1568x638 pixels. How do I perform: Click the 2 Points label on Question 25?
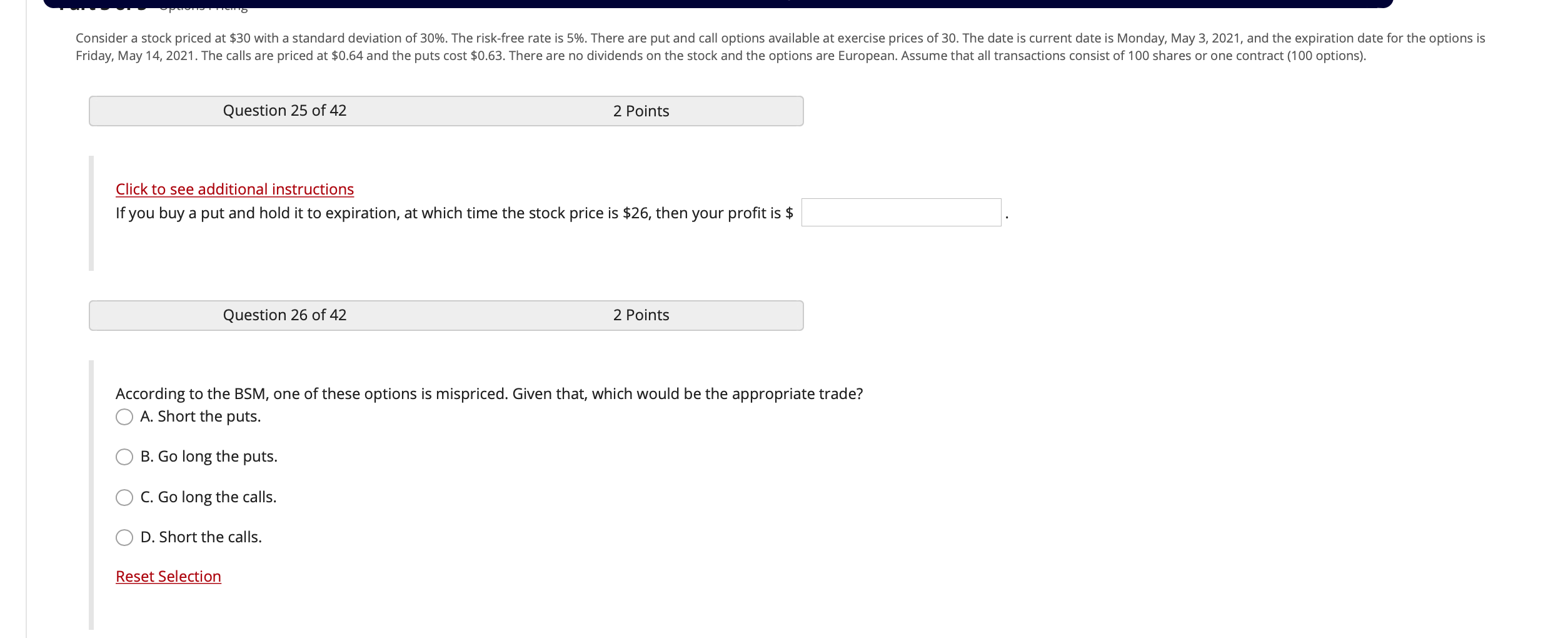(641, 111)
